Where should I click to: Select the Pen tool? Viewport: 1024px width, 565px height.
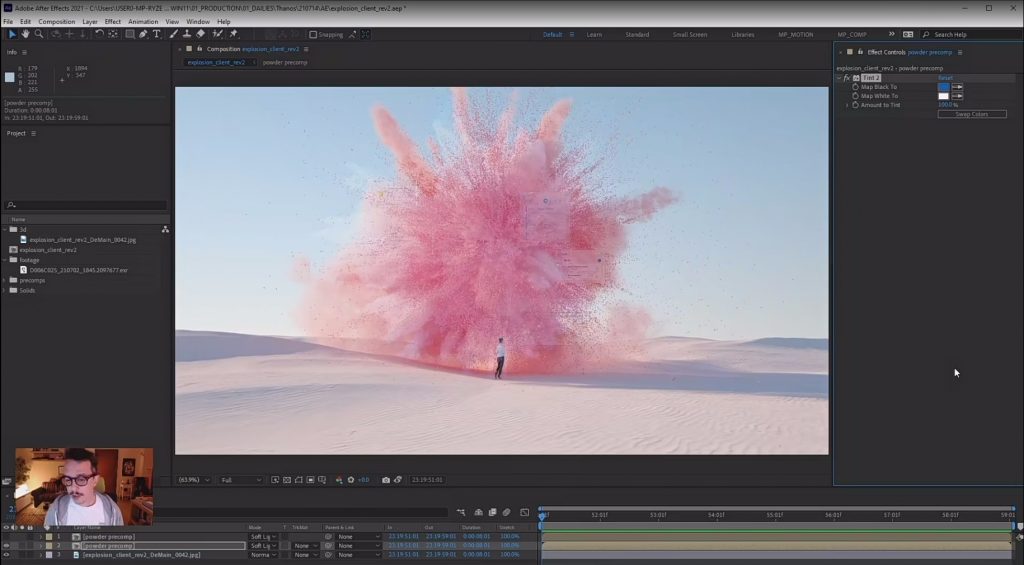tap(144, 34)
